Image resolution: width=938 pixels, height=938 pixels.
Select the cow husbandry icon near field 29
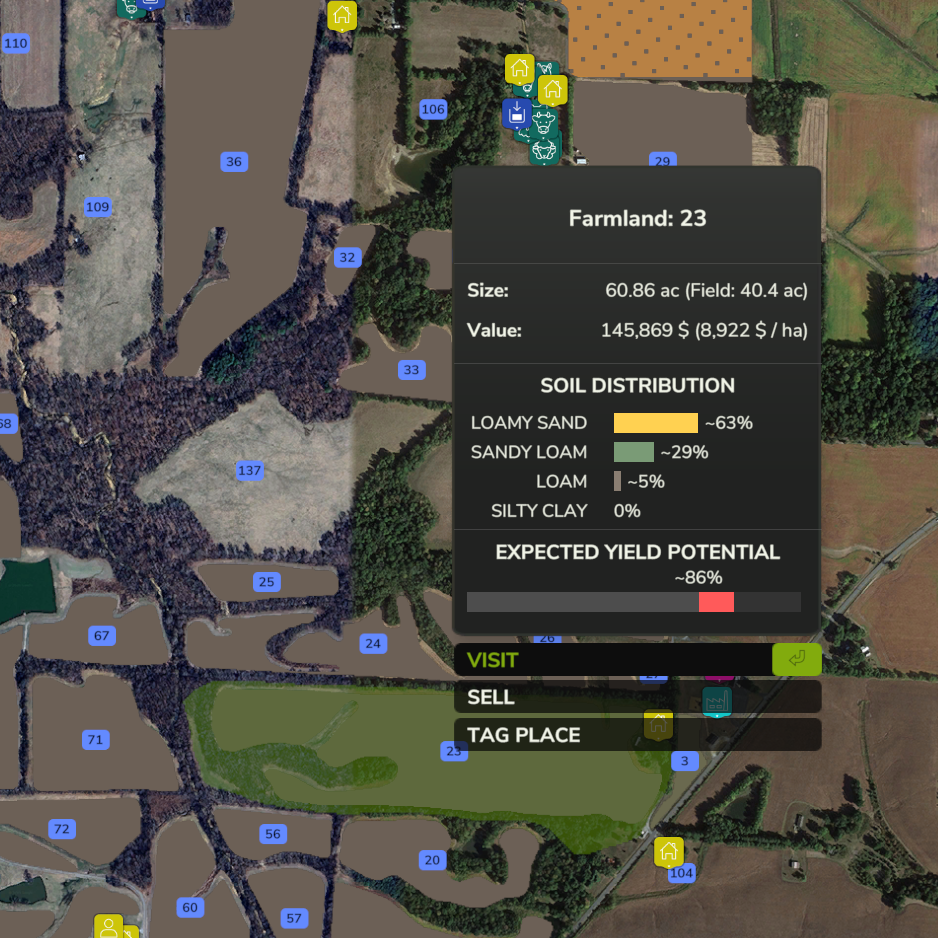[x=543, y=122]
